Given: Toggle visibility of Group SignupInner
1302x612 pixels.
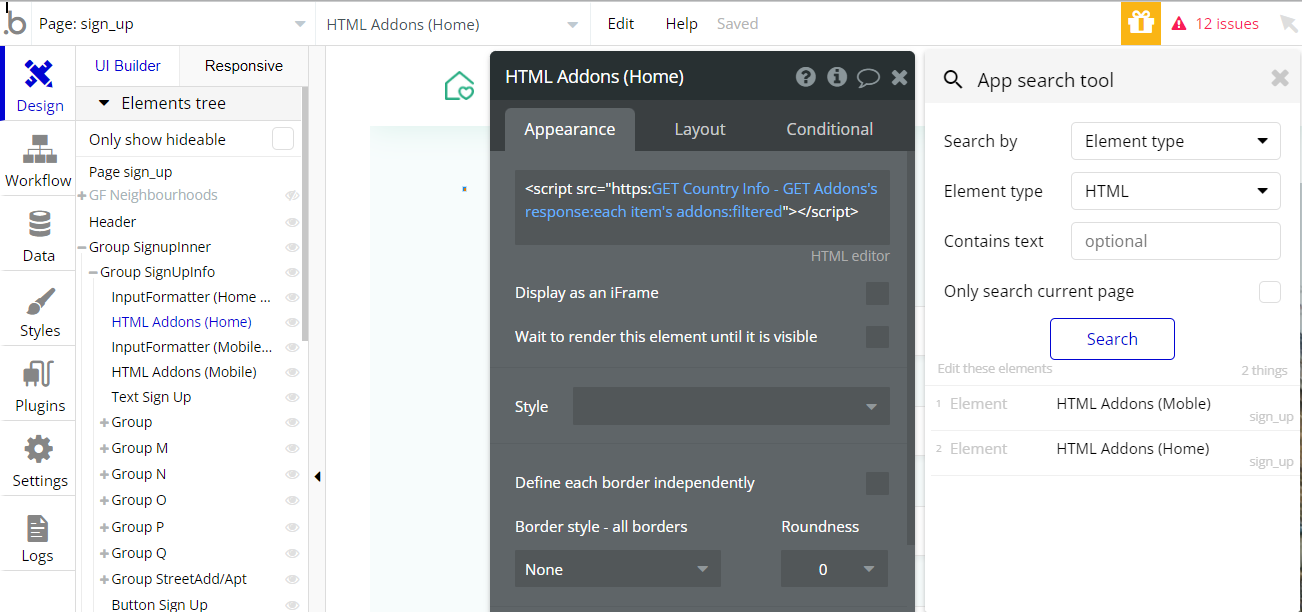Looking at the screenshot, I should click(x=292, y=247).
